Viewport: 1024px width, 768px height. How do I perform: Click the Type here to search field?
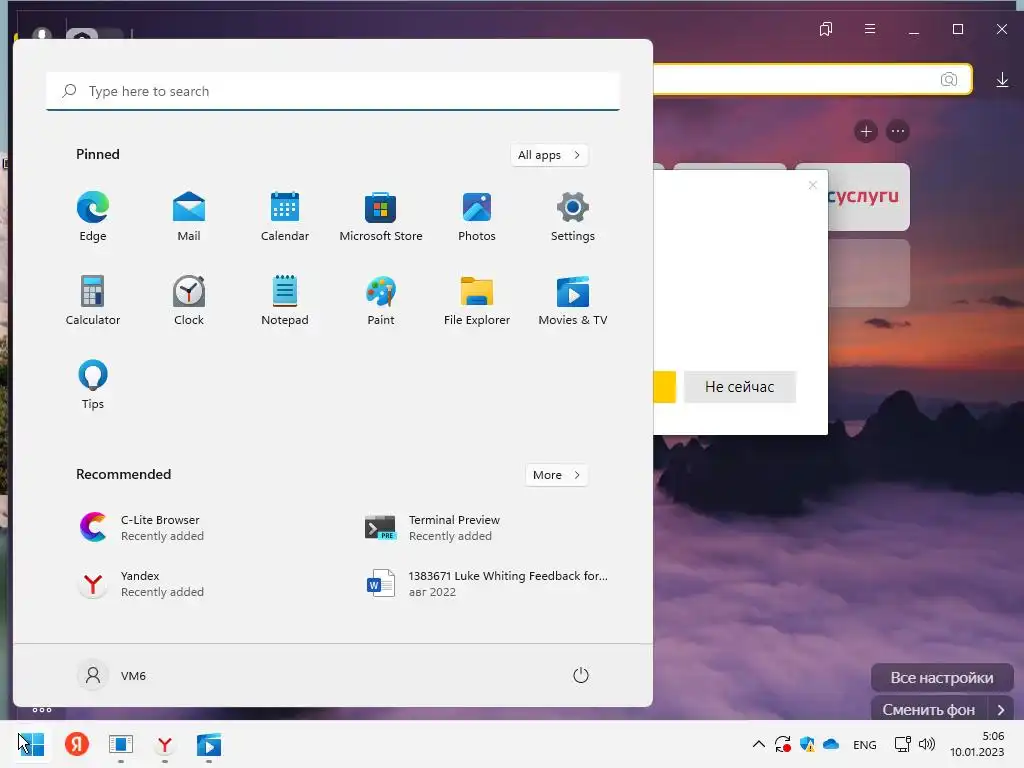coord(333,91)
